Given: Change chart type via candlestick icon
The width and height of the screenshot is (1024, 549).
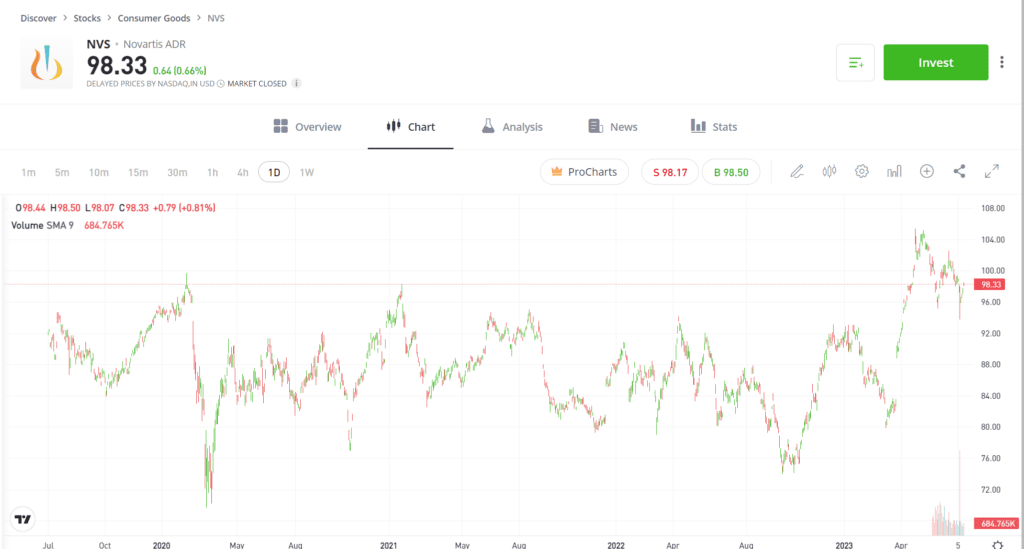Looking at the screenshot, I should click(829, 172).
